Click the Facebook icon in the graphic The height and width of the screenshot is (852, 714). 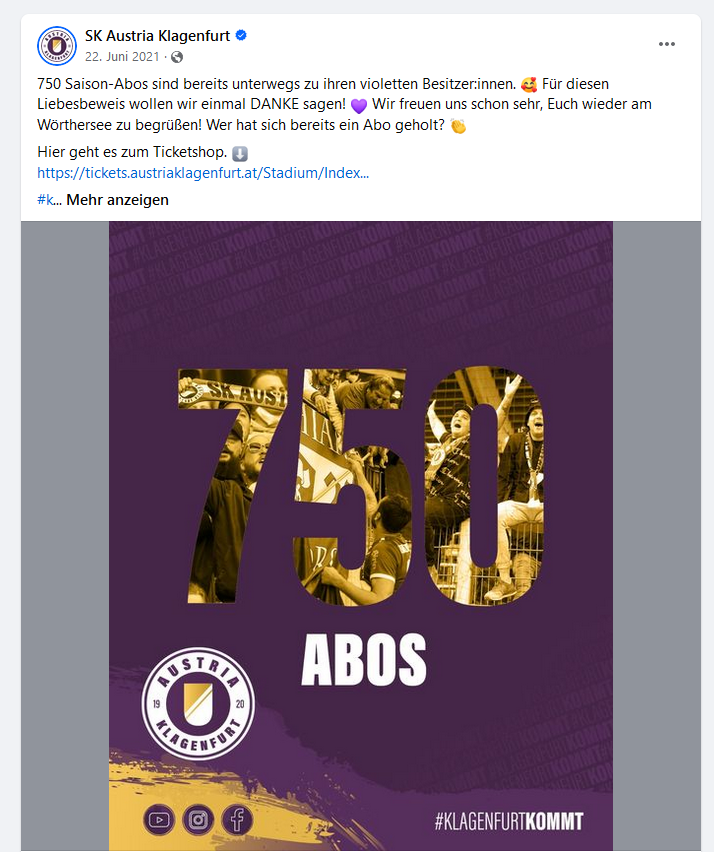click(x=237, y=819)
